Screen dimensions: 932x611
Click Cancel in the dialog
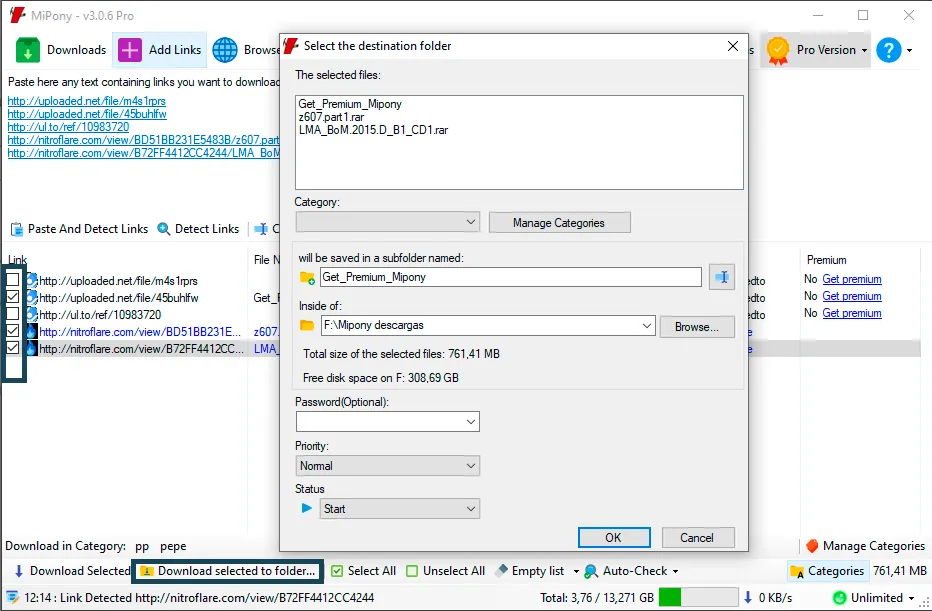pos(698,538)
